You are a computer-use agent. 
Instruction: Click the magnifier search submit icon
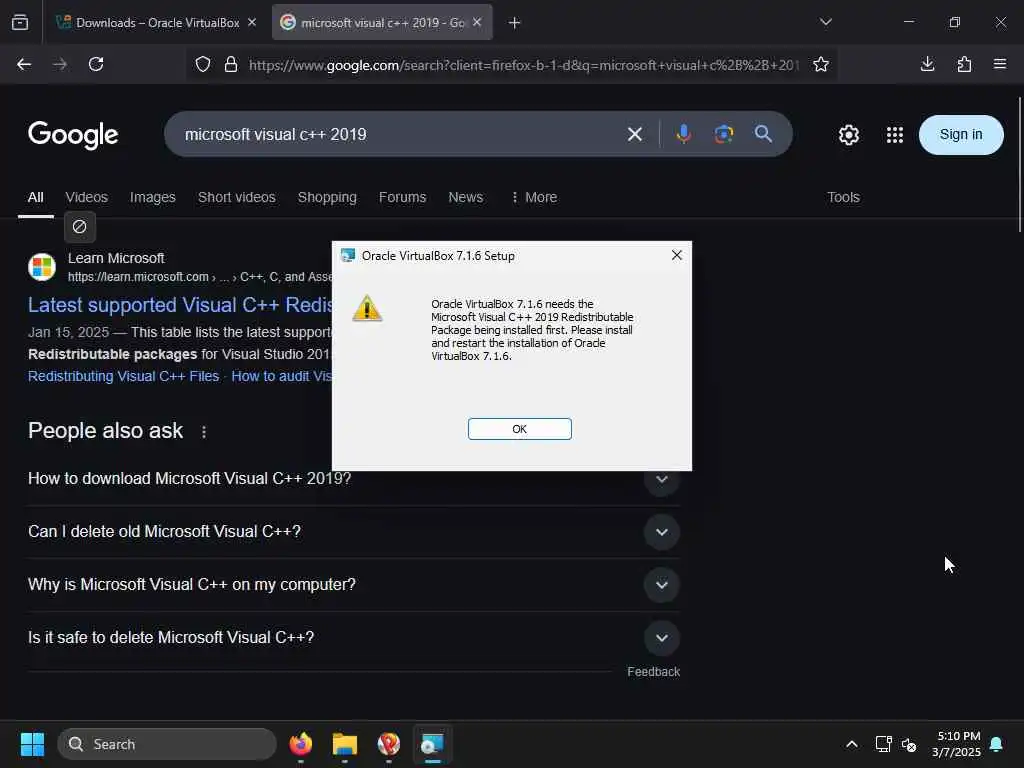point(763,134)
